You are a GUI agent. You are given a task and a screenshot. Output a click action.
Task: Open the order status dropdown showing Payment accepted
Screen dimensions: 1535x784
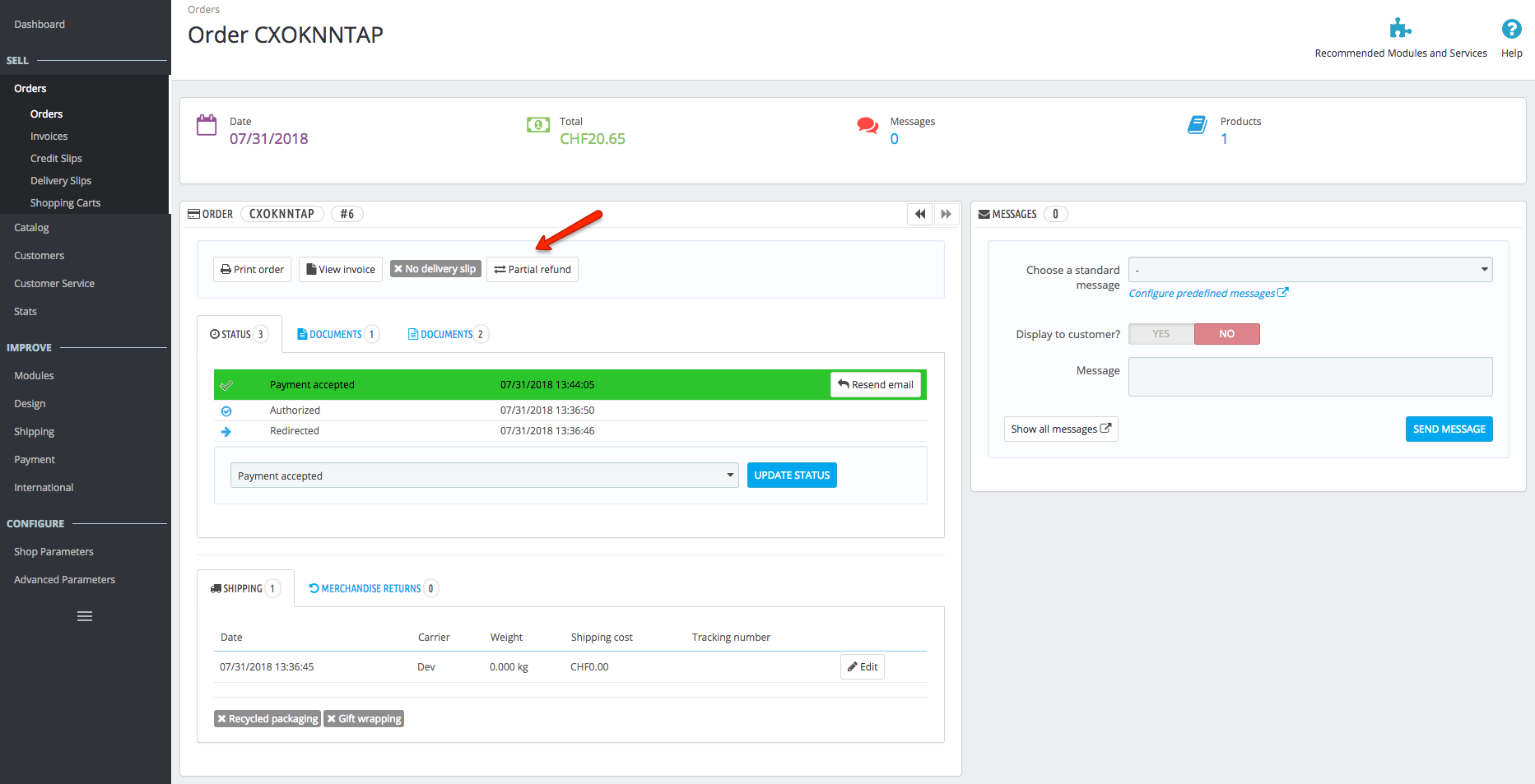click(483, 475)
